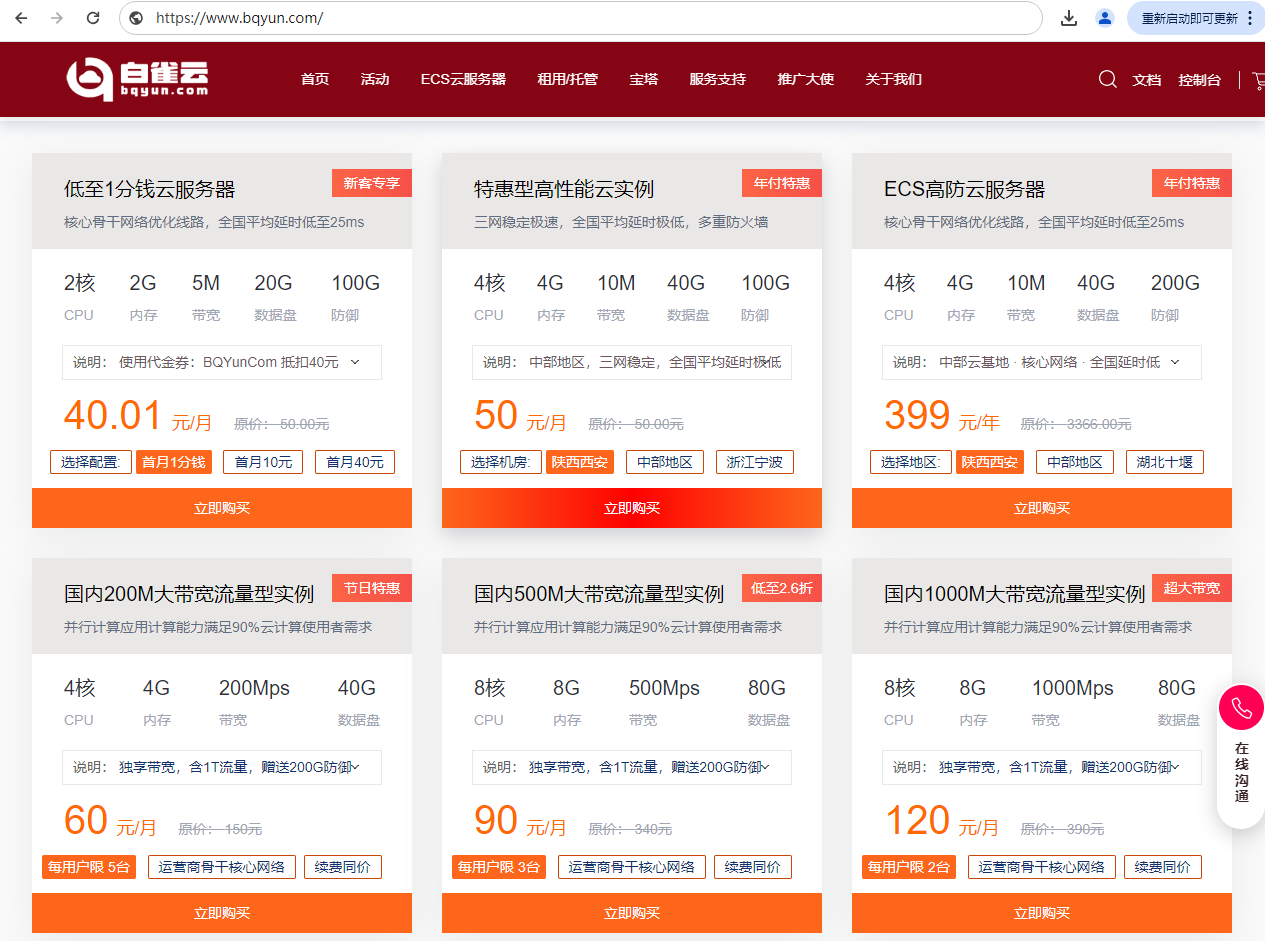
Task: Click 立即购买 under 国内1000M大带宽流量型实例
Action: pyautogui.click(x=1041, y=913)
